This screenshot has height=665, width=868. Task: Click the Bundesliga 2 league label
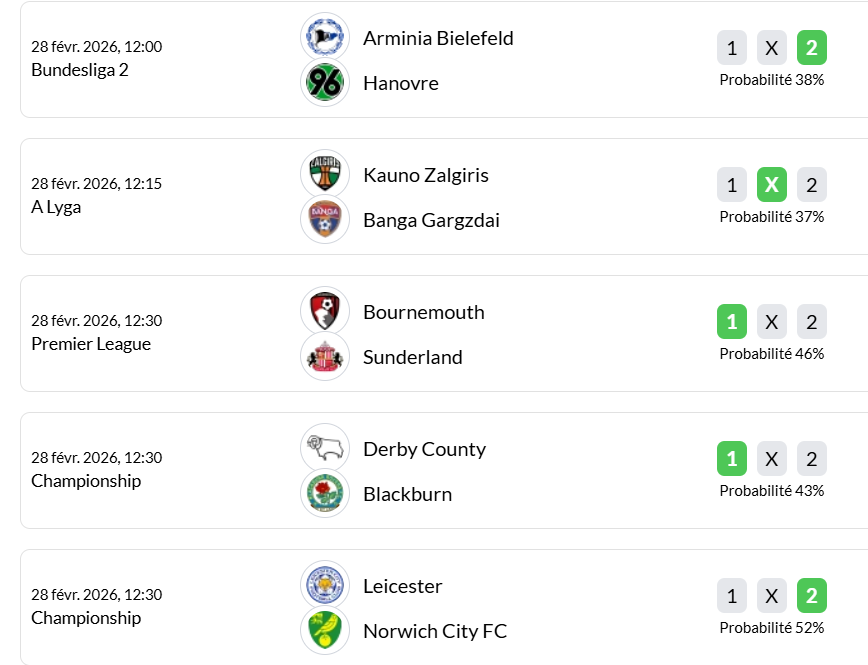(80, 70)
